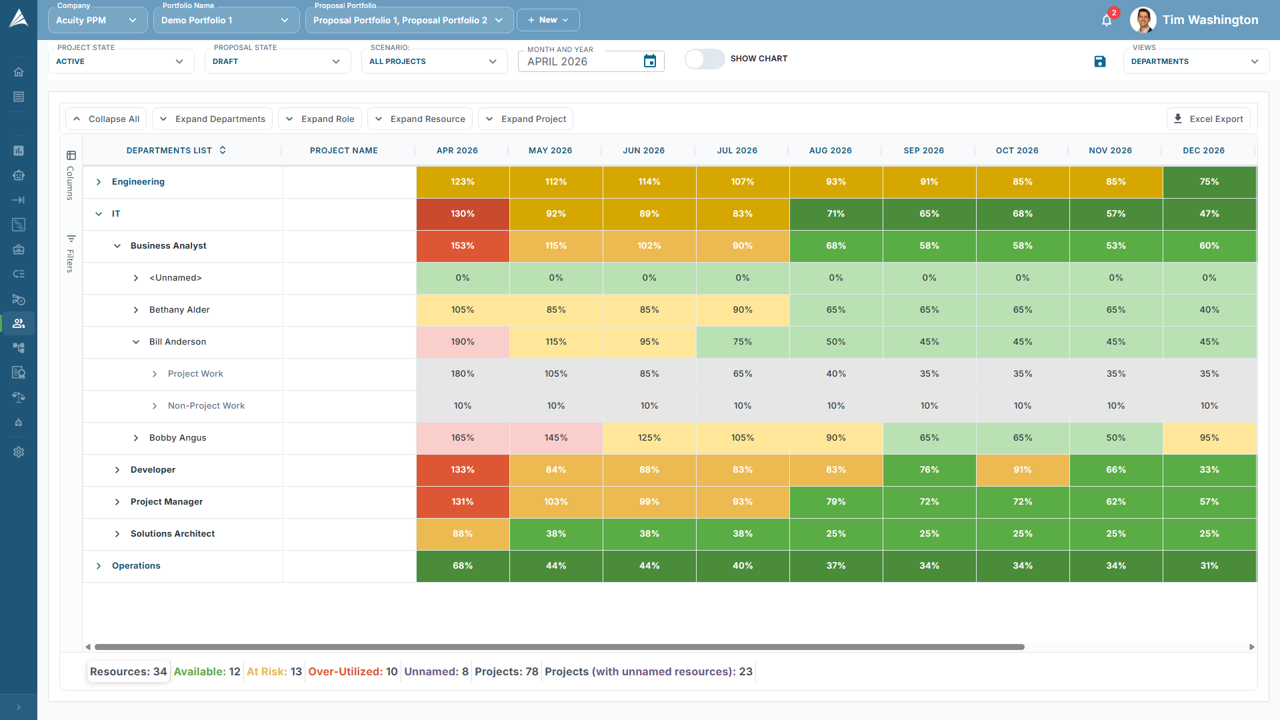Expand the left sidebar navigation arrow
The image size is (1280, 720).
(x=18, y=707)
